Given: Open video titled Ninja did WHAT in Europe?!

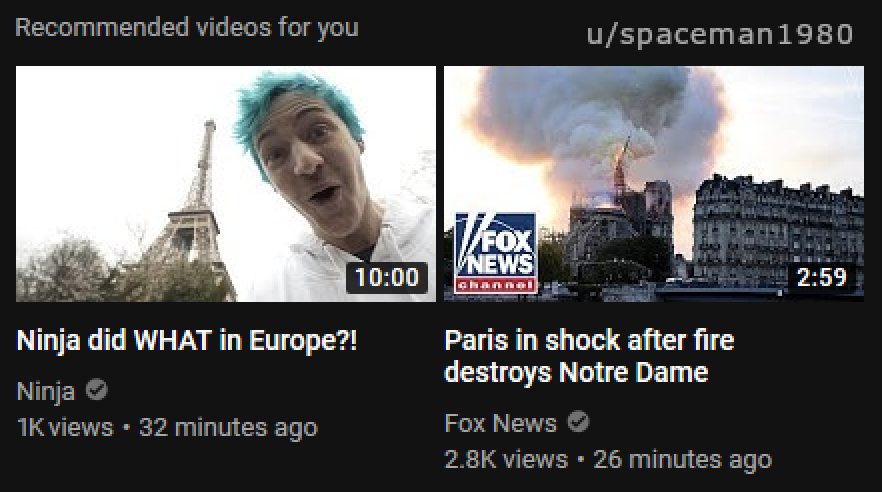Looking at the screenshot, I should (x=187, y=340).
